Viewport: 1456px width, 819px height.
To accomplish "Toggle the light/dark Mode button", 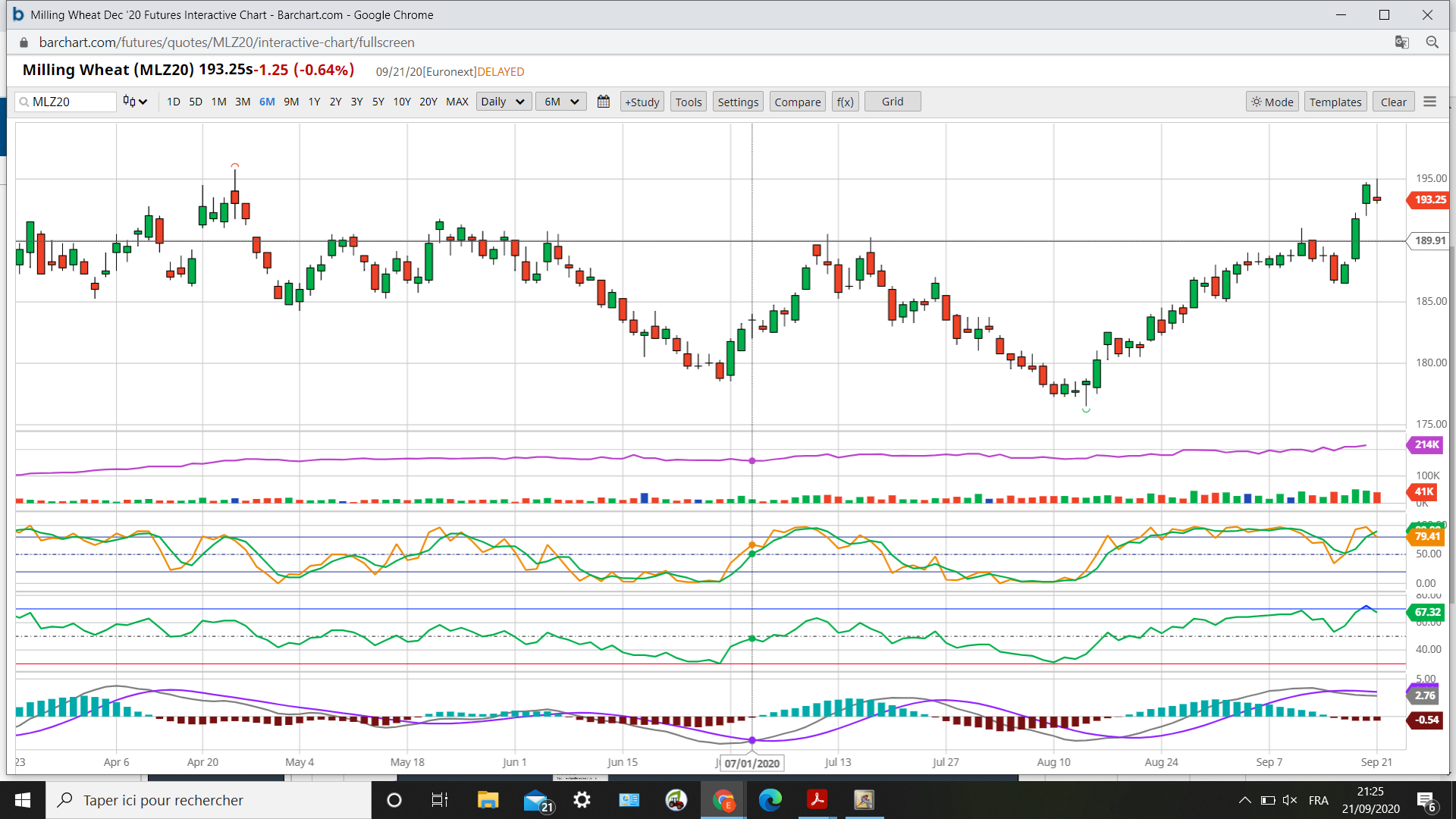I will (1272, 102).
